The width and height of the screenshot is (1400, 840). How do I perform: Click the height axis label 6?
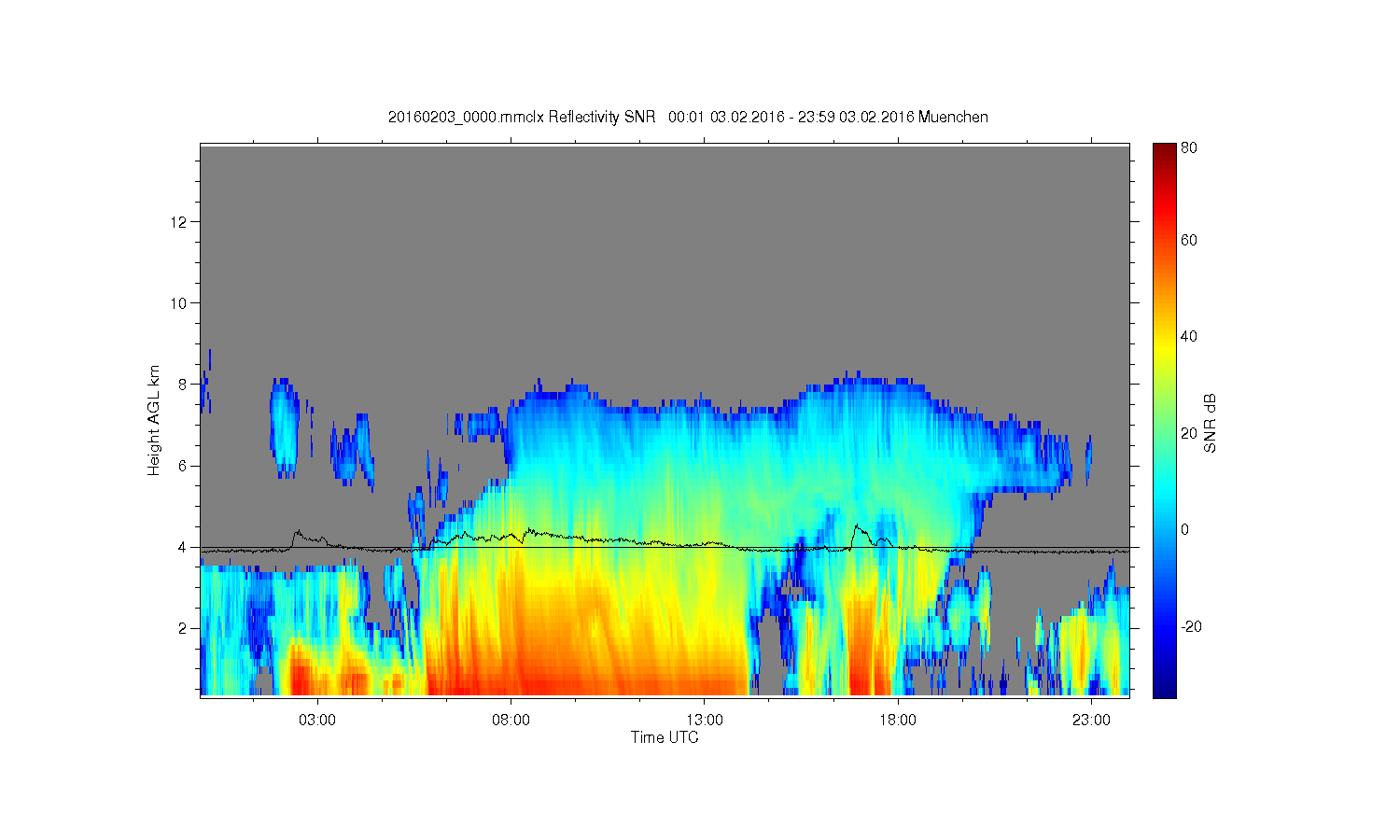184,466
